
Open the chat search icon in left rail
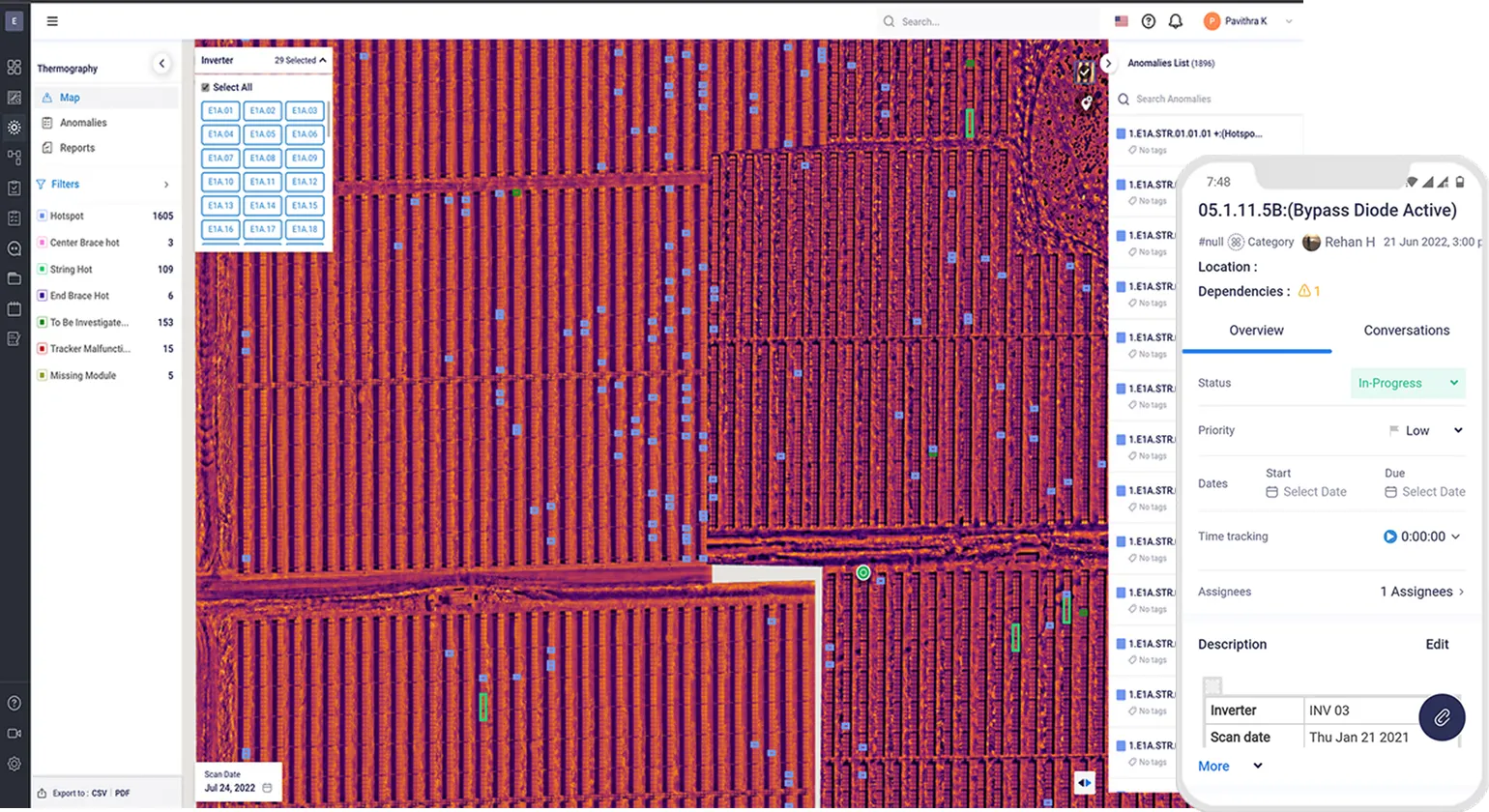15,248
